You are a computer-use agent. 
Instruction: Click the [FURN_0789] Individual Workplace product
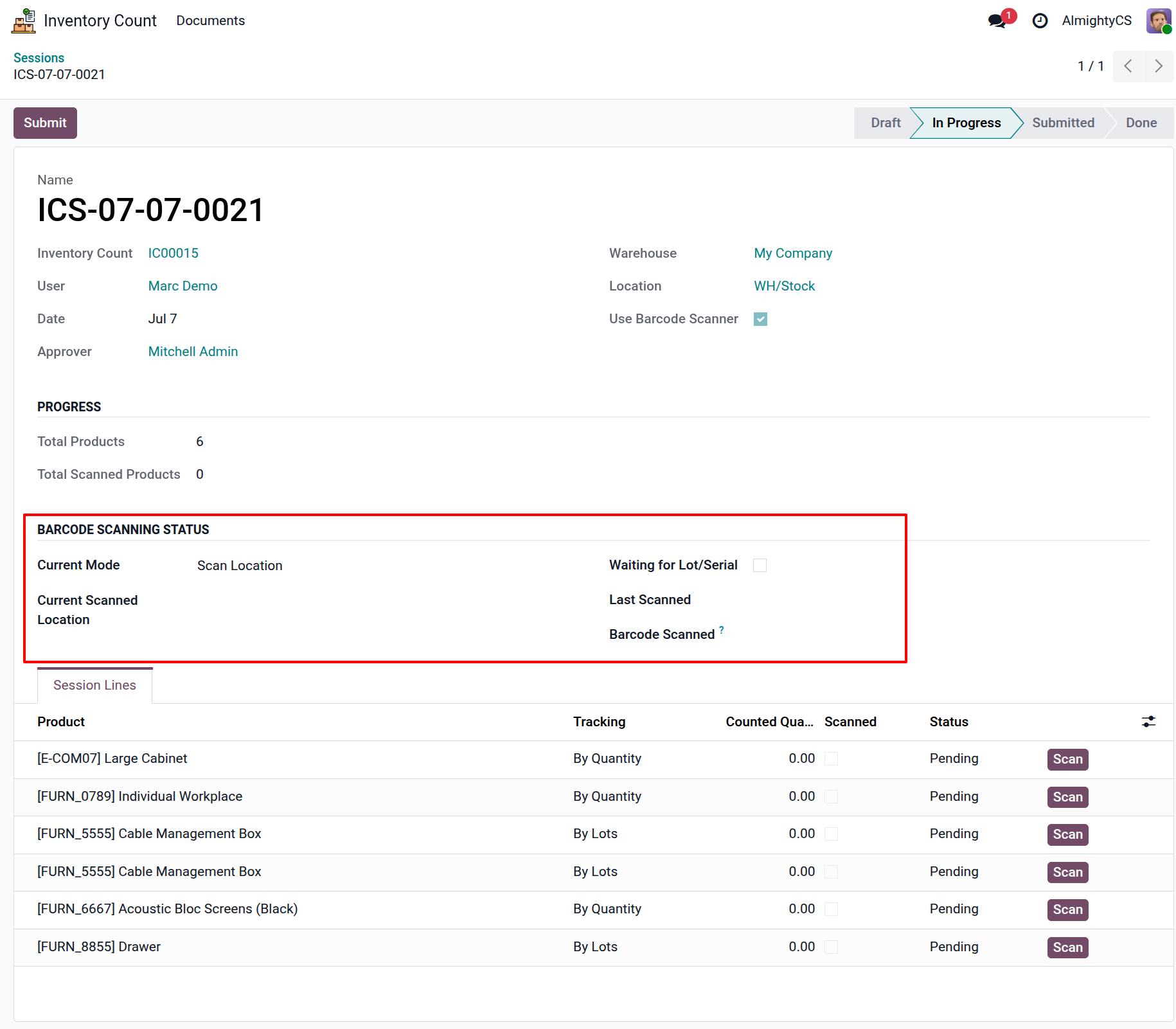(x=140, y=796)
